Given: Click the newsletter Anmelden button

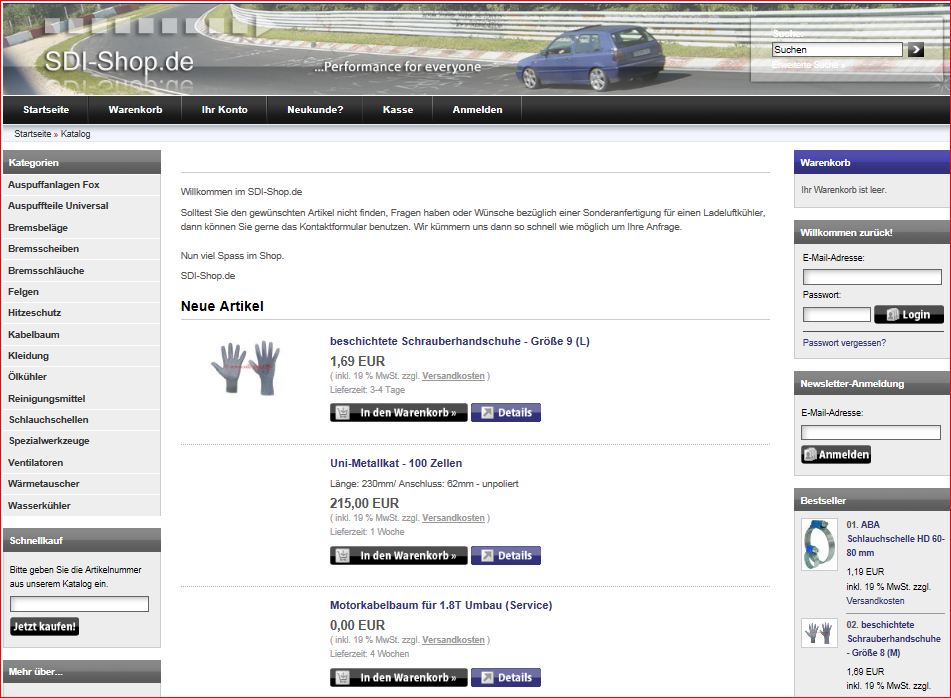Looking at the screenshot, I should pyautogui.click(x=836, y=454).
